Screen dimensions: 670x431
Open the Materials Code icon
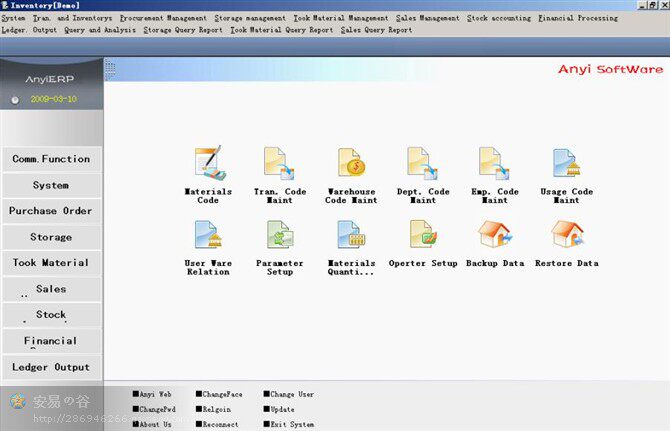(210, 163)
